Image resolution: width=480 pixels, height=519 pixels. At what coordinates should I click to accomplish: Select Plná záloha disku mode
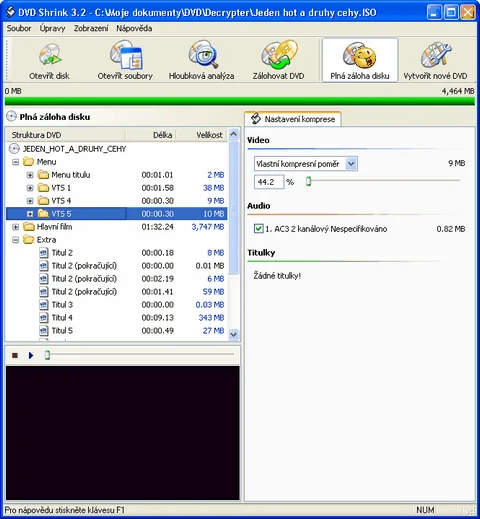tap(360, 61)
